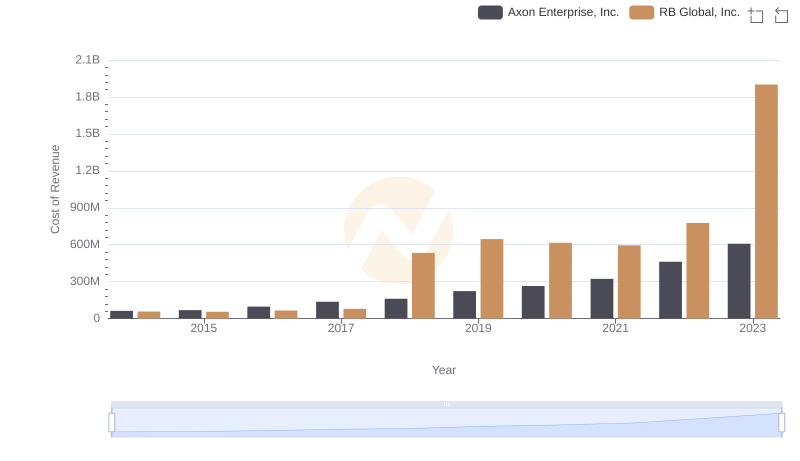Click the Axon Enterprise bar for 2019
This screenshot has height=461, width=800.
(464, 305)
